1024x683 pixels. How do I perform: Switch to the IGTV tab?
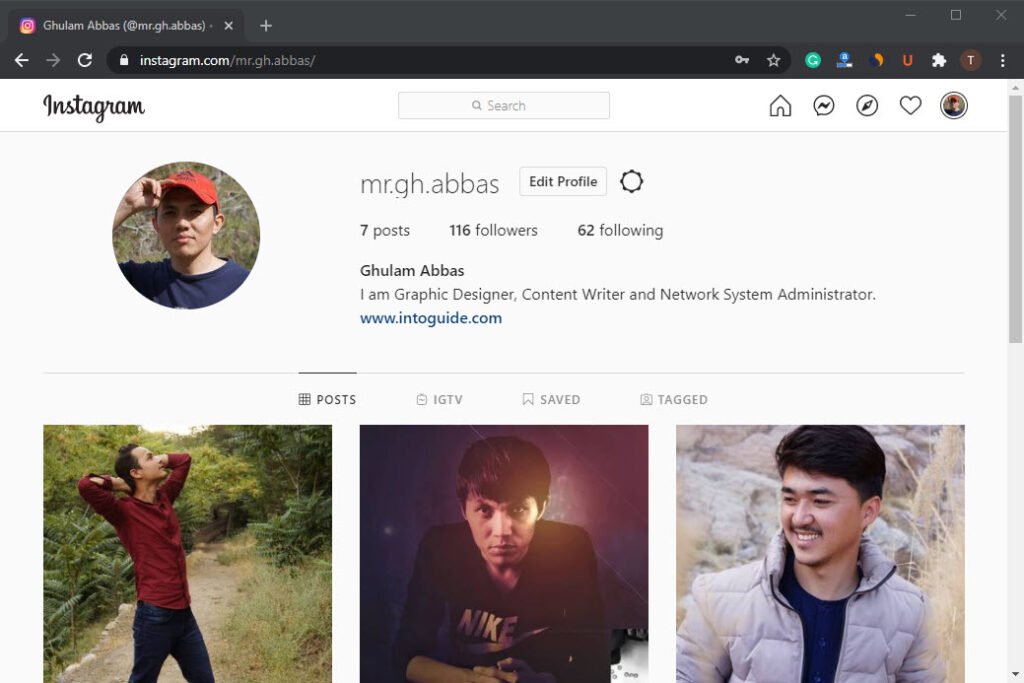pos(440,400)
